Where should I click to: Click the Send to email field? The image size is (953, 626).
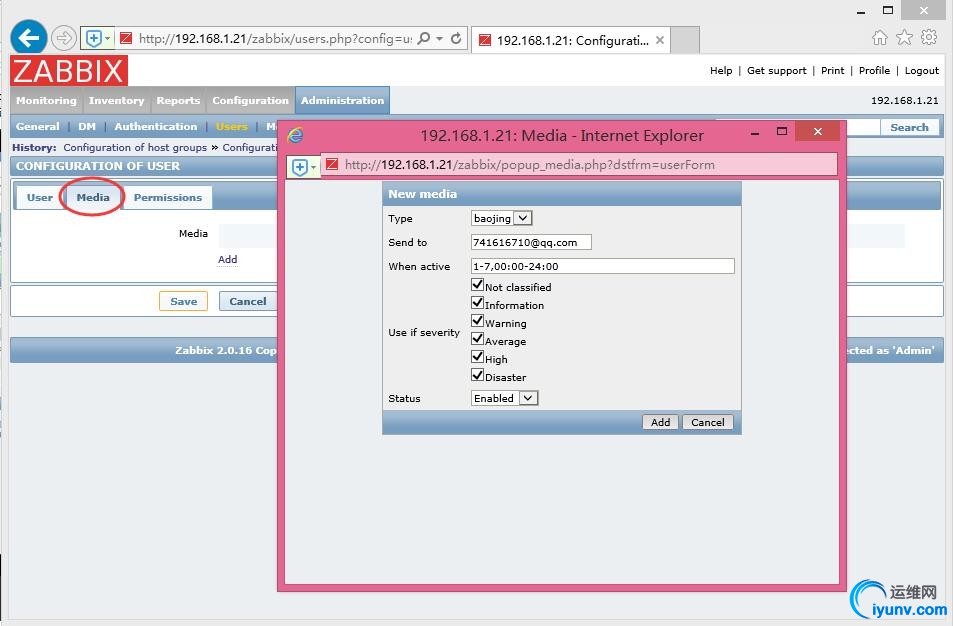(531, 242)
